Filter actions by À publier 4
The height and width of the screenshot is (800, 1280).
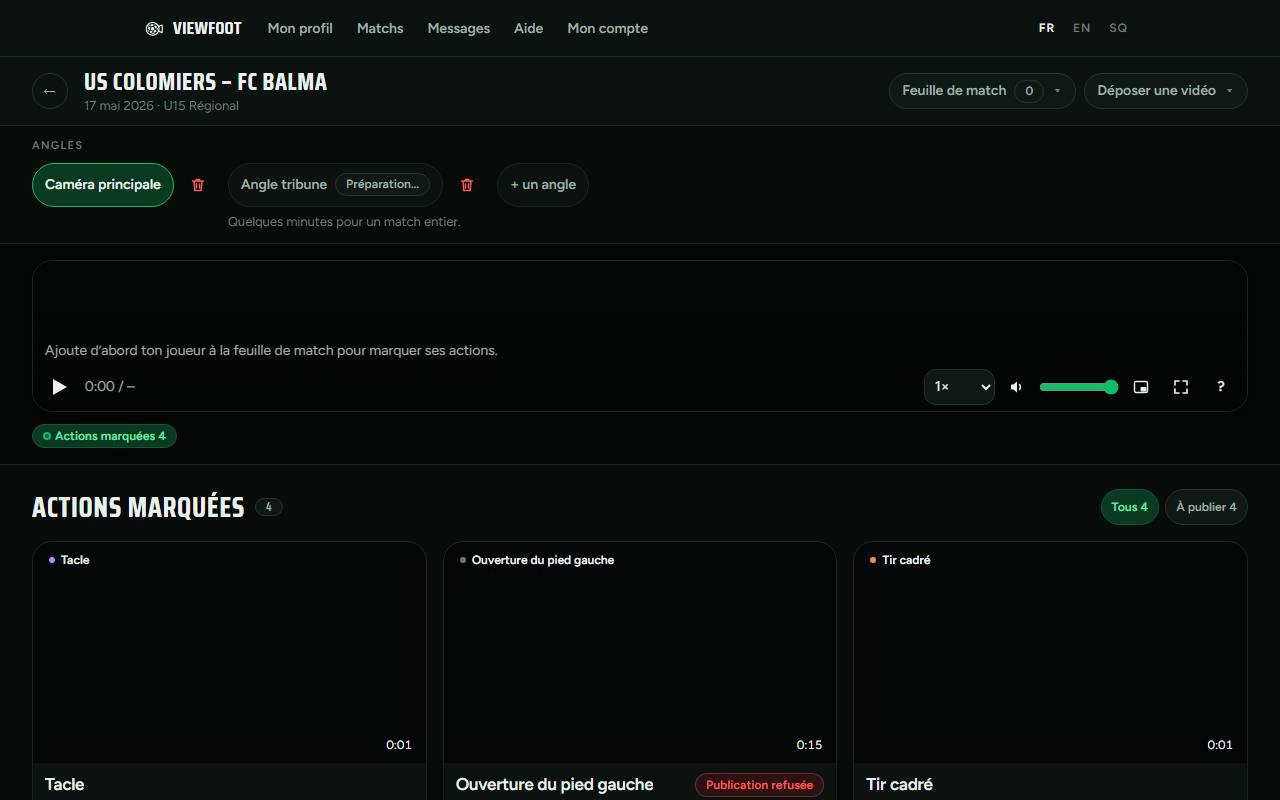pyautogui.click(x=1206, y=507)
